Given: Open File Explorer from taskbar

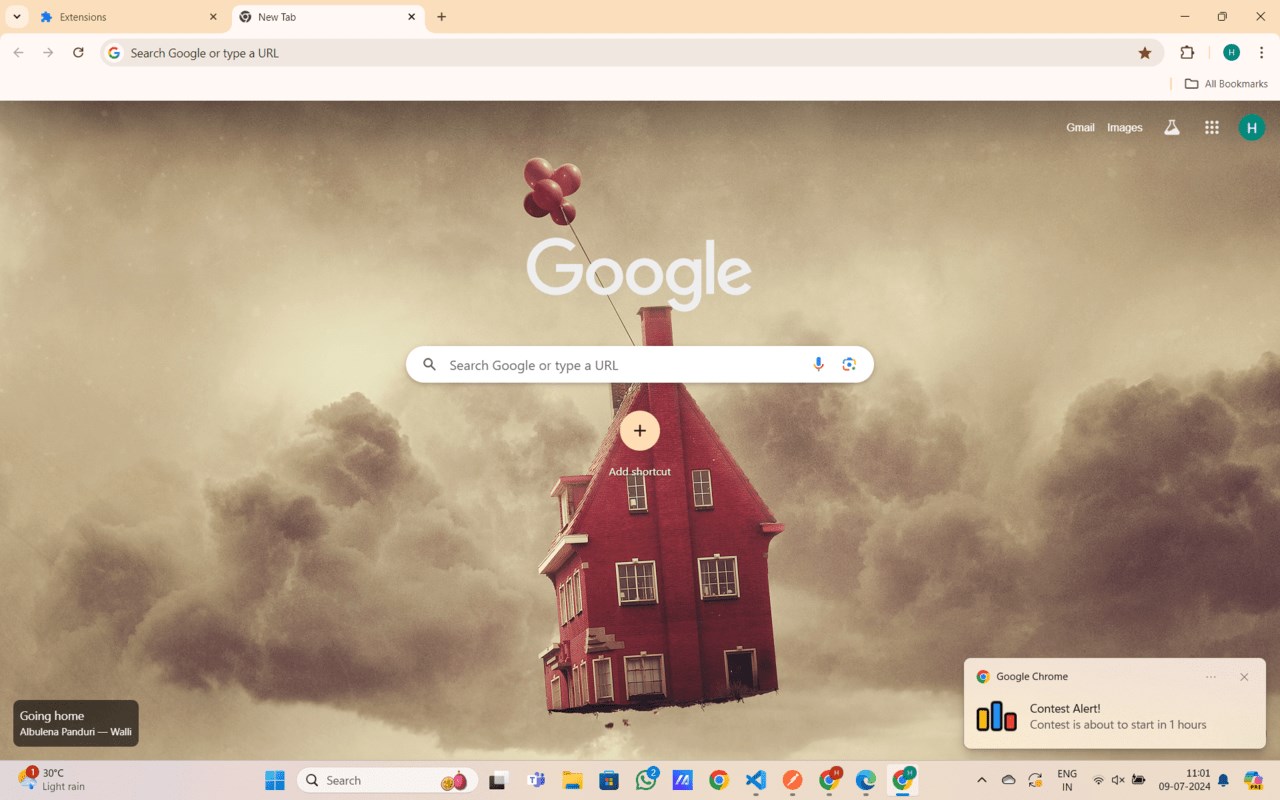Looking at the screenshot, I should click(572, 780).
